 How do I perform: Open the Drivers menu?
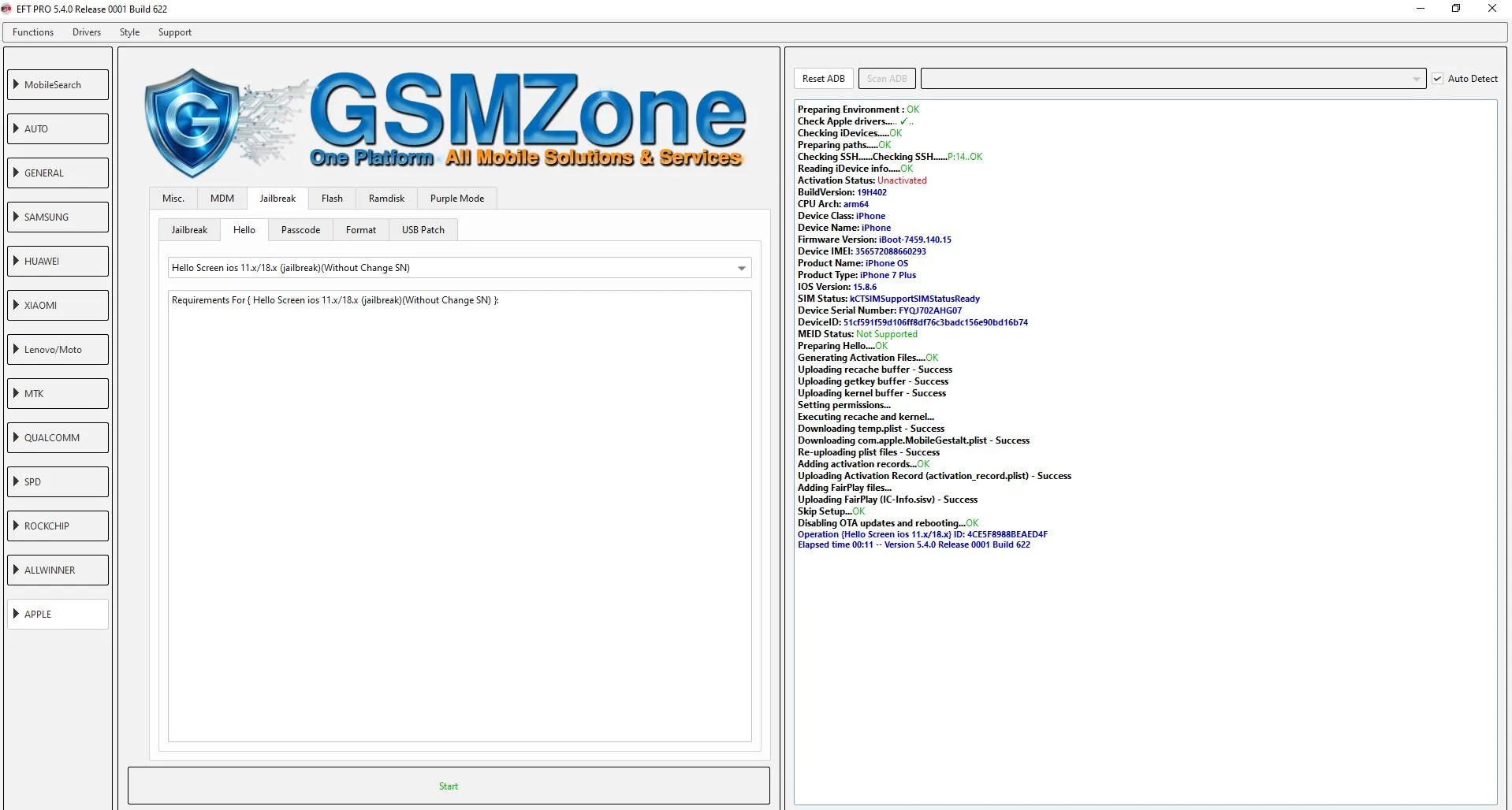pyautogui.click(x=87, y=32)
